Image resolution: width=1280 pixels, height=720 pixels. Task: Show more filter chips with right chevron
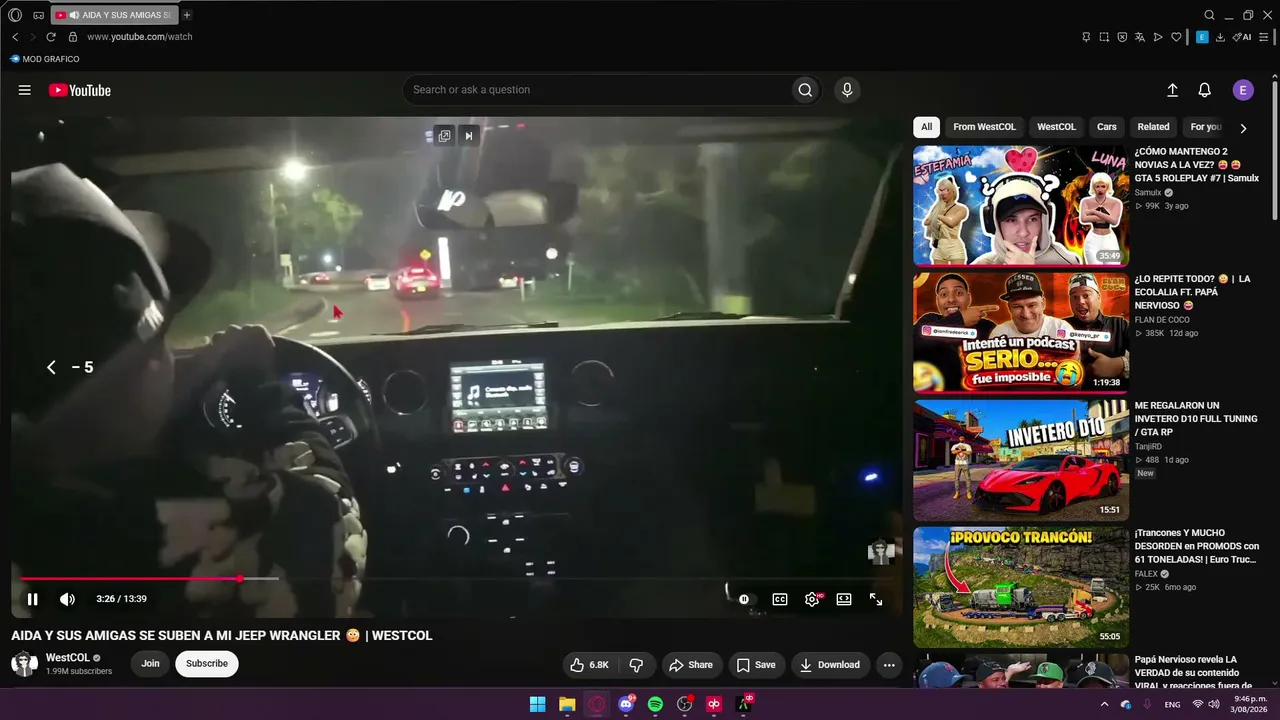pos(1243,128)
